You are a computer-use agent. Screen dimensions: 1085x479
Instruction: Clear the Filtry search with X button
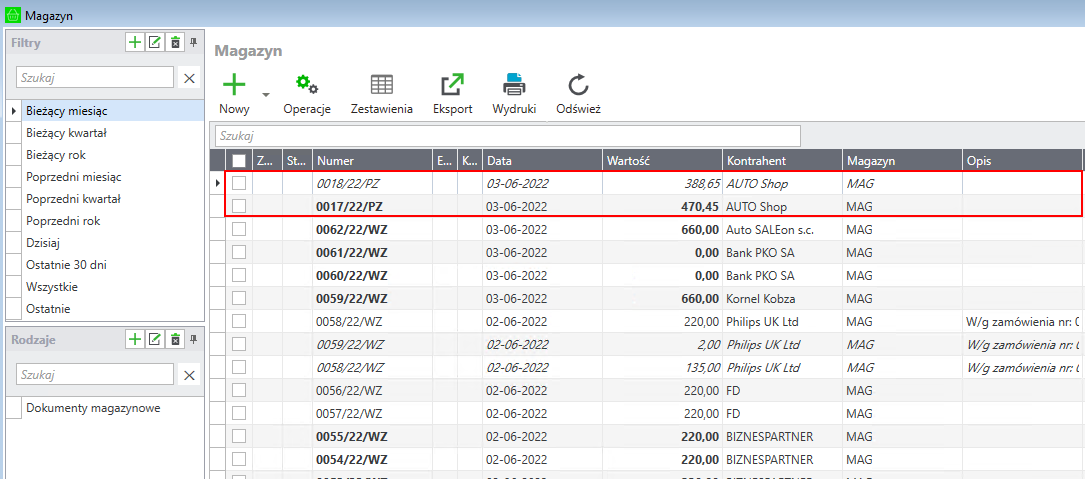click(x=190, y=78)
